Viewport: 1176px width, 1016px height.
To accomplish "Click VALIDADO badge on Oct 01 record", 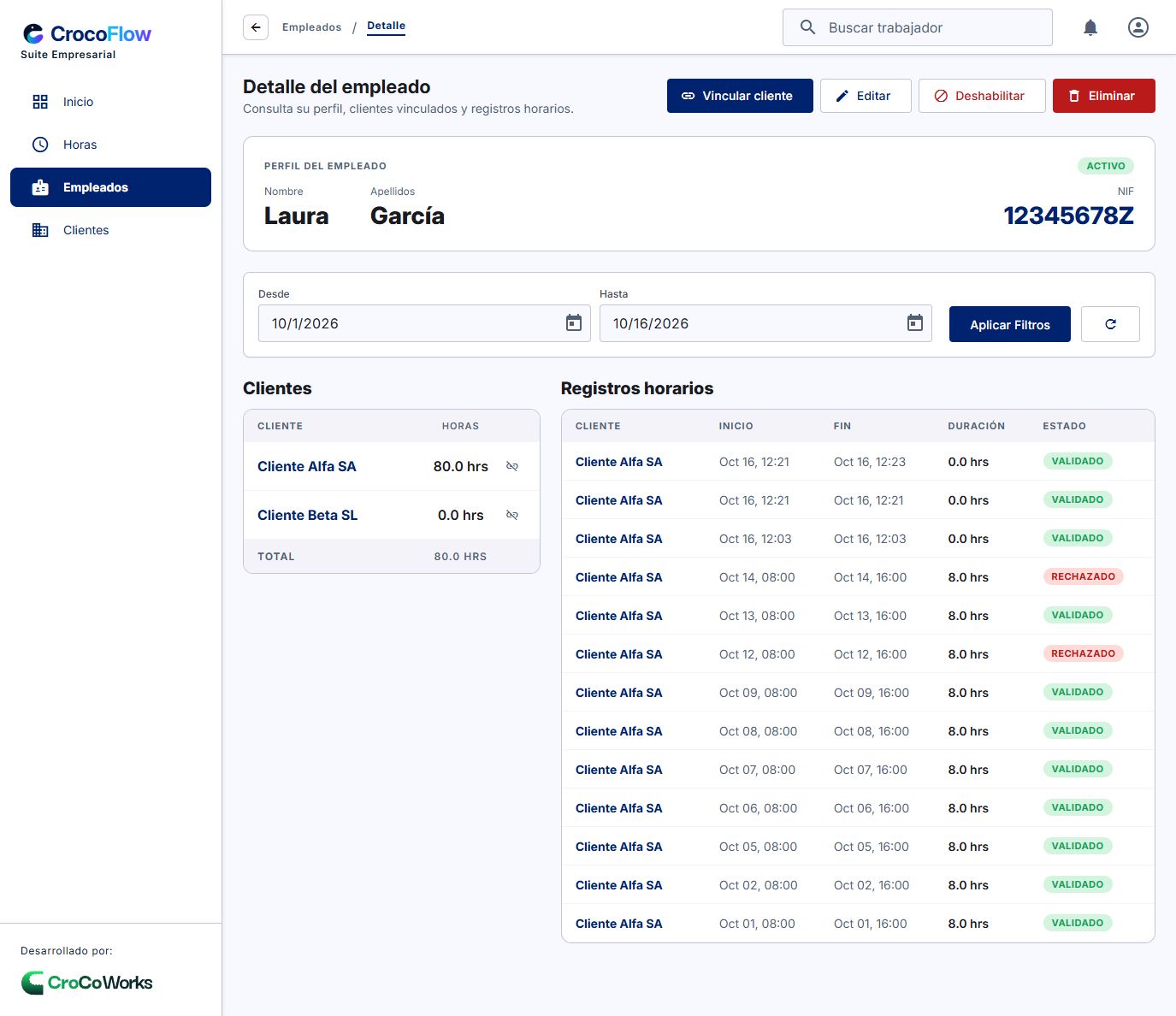I will point(1077,923).
